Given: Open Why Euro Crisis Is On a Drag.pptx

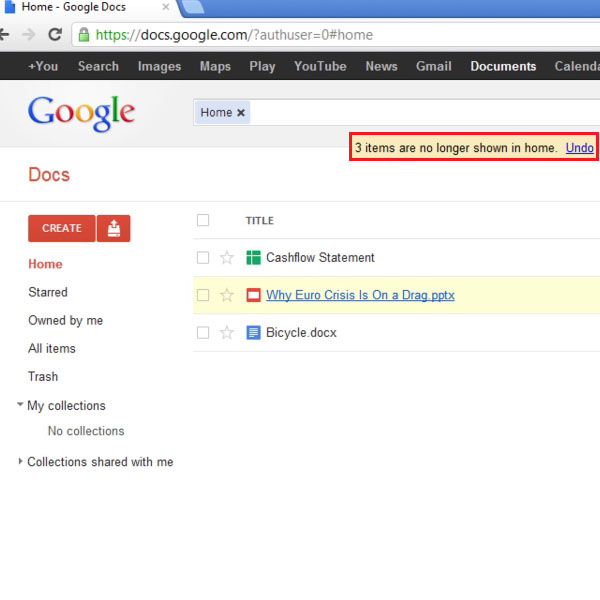Looking at the screenshot, I should coord(360,295).
